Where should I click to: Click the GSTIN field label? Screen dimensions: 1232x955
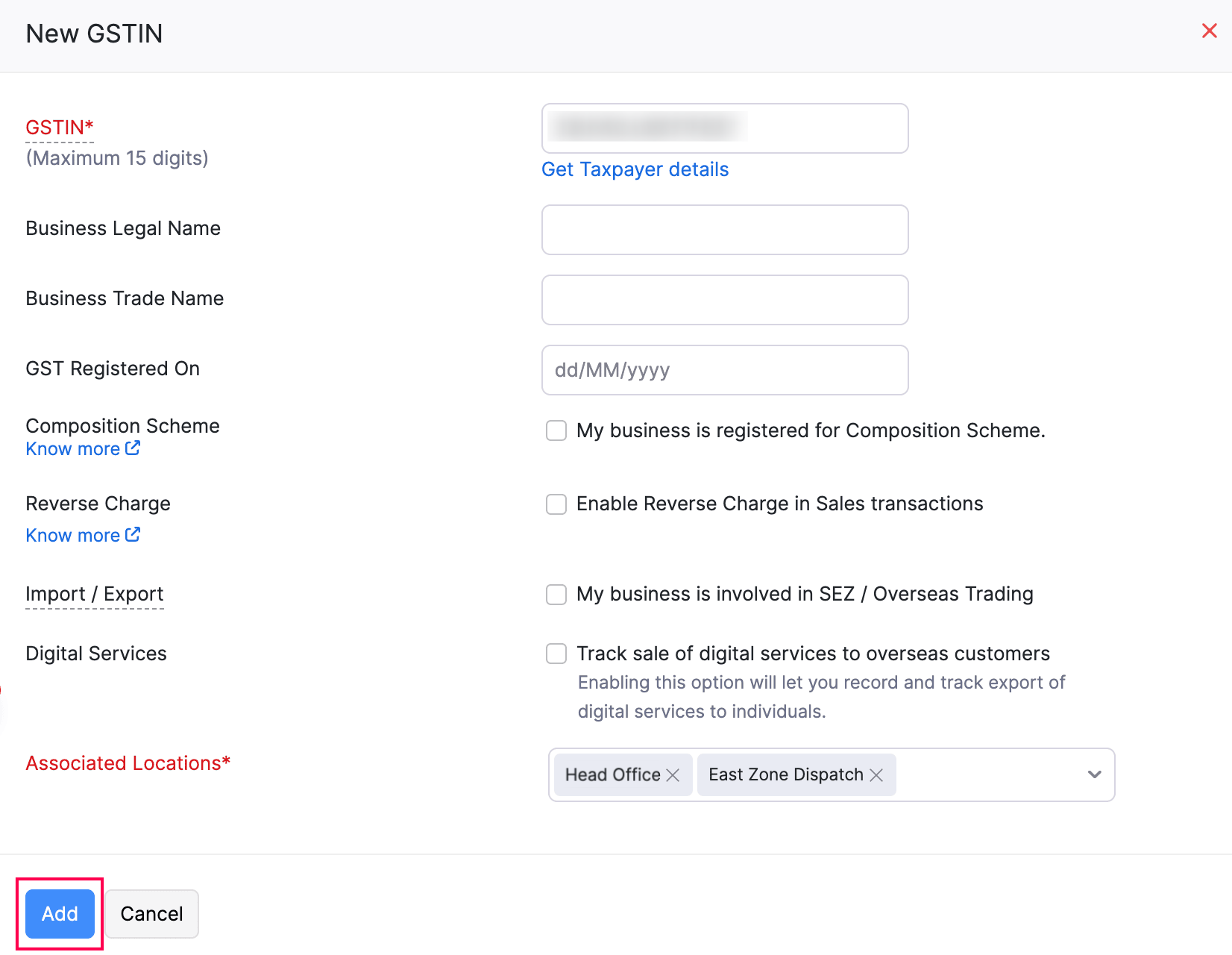(60, 128)
